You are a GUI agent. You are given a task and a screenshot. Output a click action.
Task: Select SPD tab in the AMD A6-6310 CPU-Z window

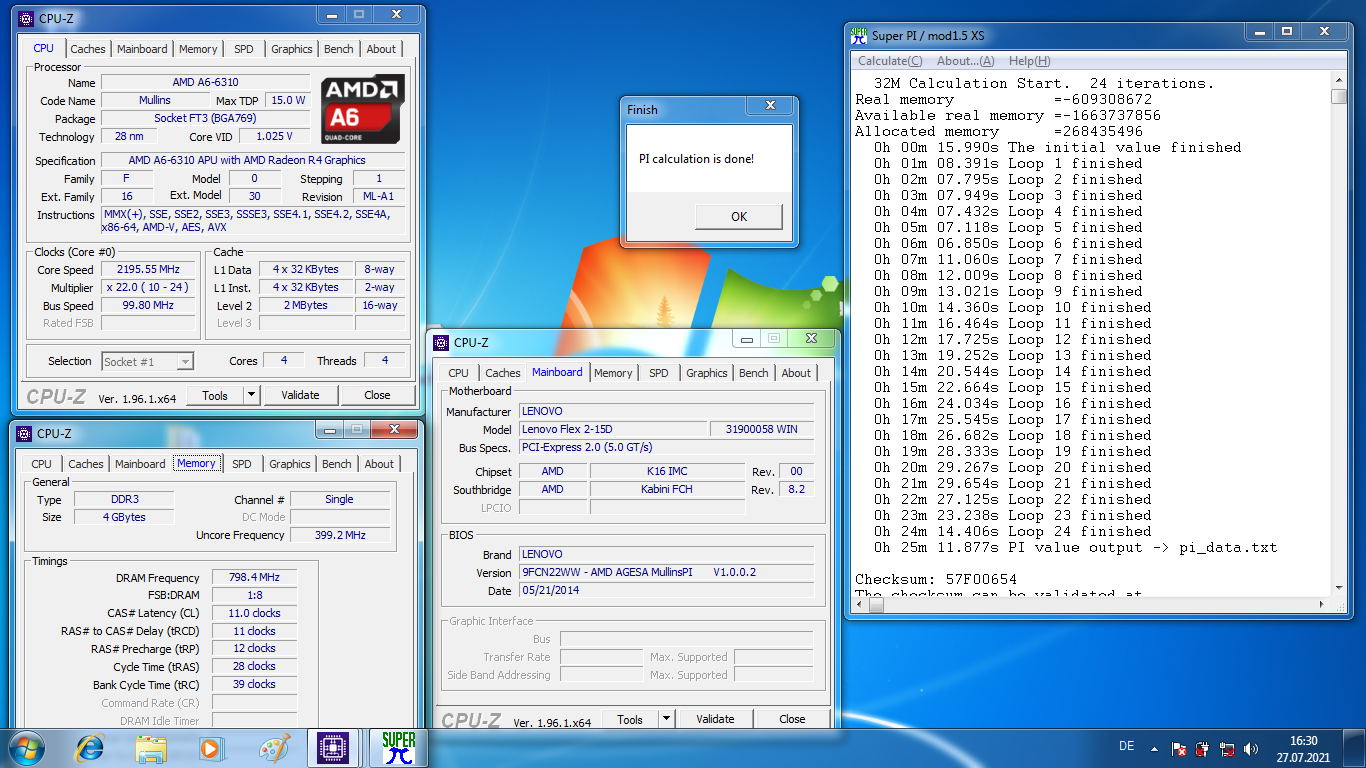point(244,49)
